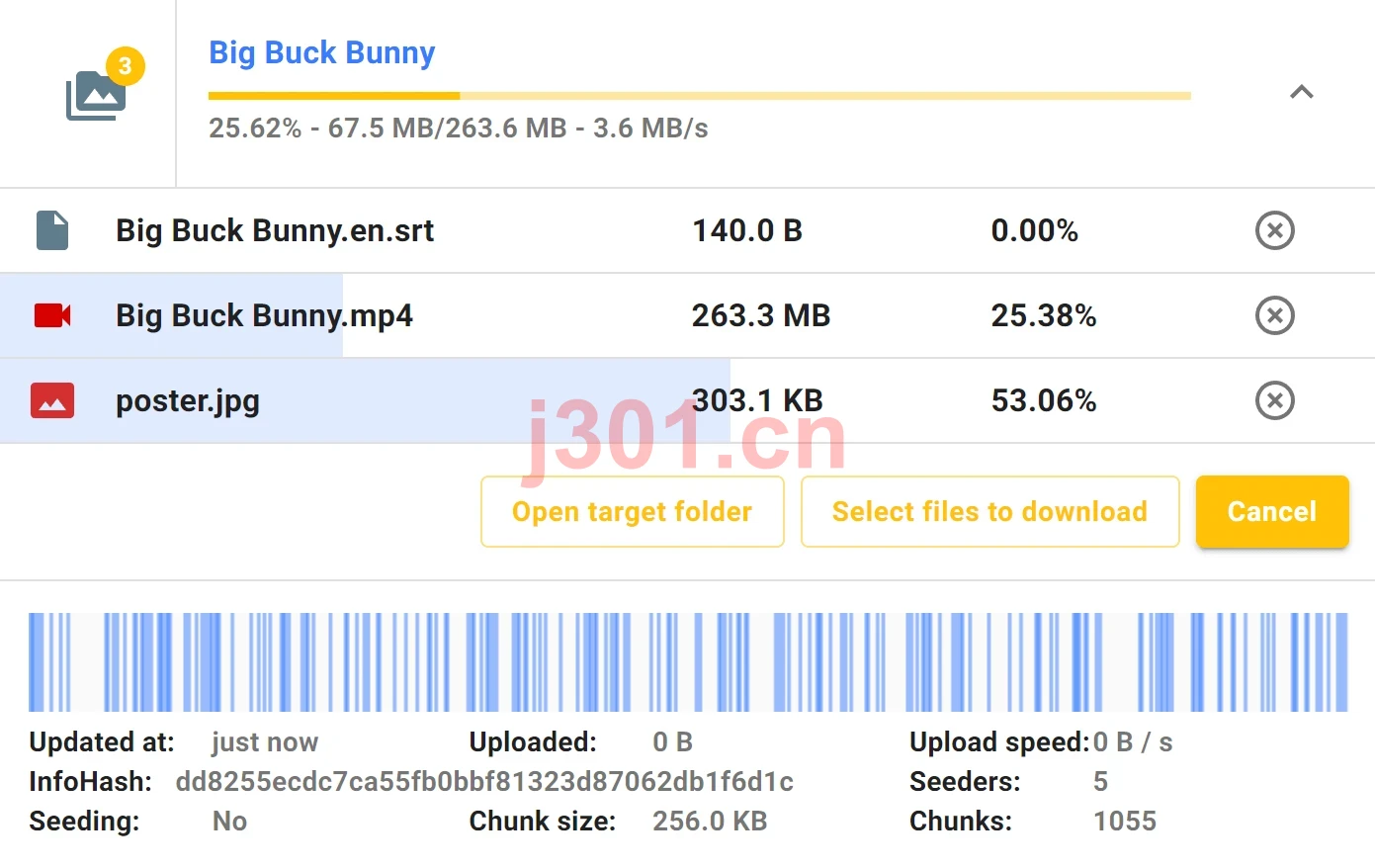
Task: Click the 263.3 MB file size
Action: click(x=761, y=315)
